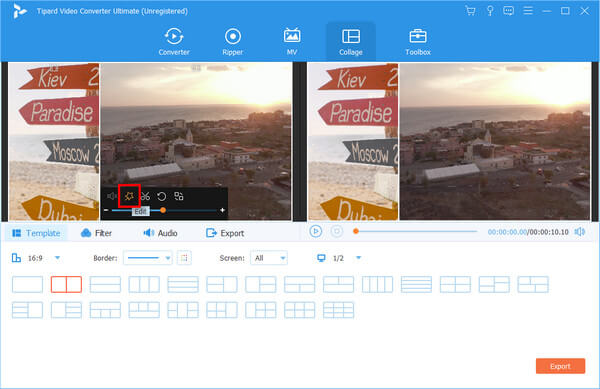This screenshot has width=600, height=389.
Task: Switch to the Ripper tab
Action: (x=233, y=42)
